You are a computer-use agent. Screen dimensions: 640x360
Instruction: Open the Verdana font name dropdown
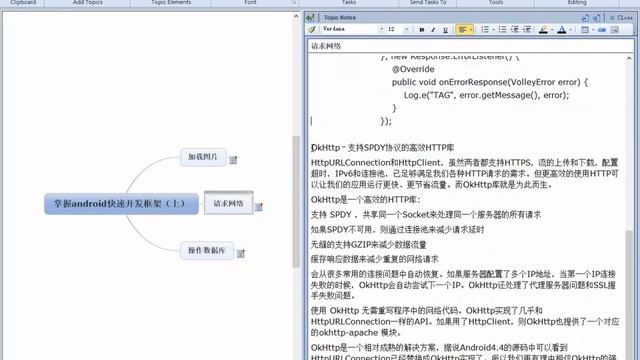tap(381, 29)
